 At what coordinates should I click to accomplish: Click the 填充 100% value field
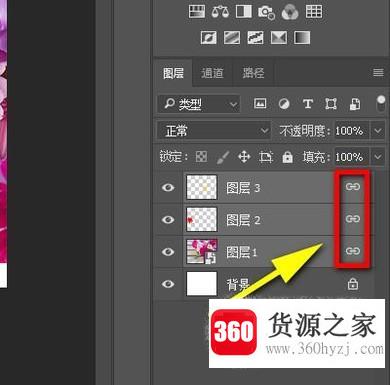[x=352, y=157]
